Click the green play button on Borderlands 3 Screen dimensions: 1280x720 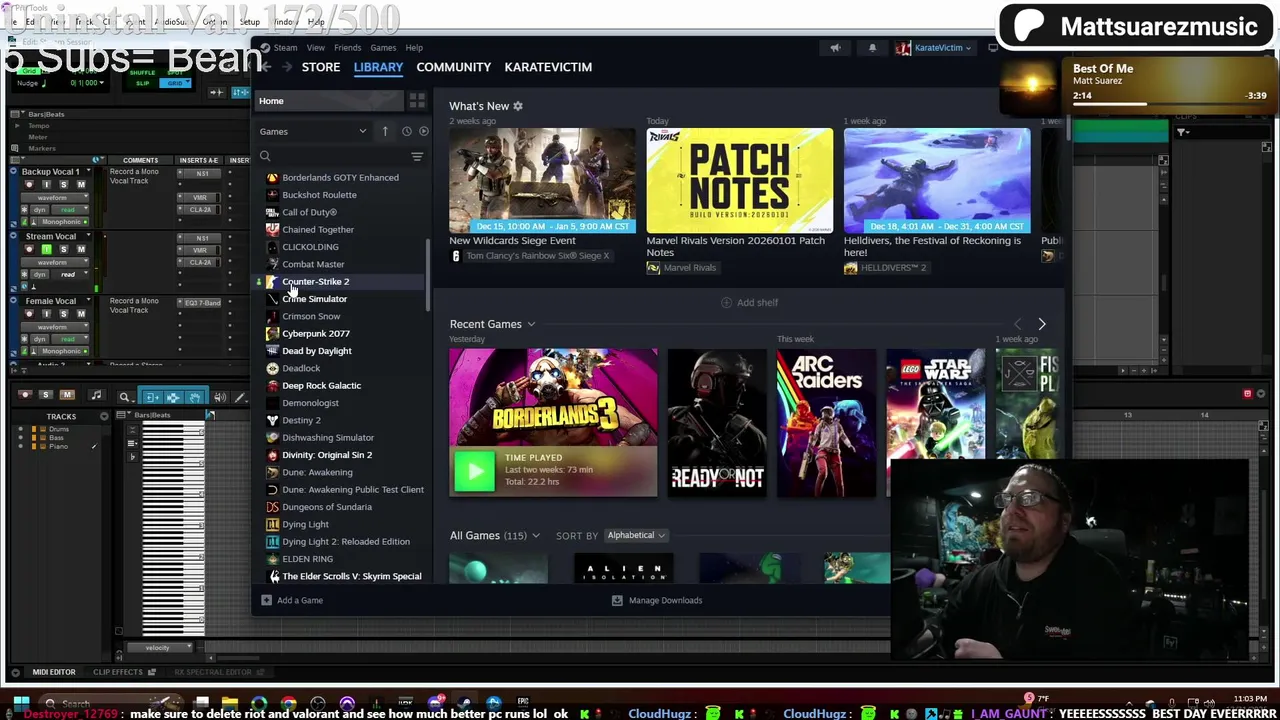[x=474, y=470]
